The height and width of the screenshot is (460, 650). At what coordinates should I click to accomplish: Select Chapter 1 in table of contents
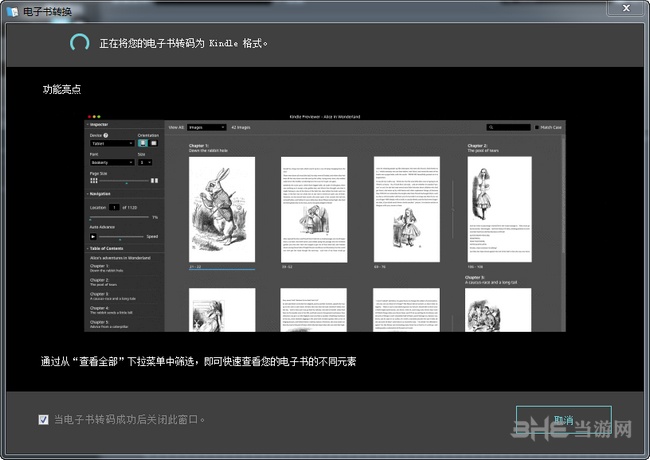pos(107,268)
